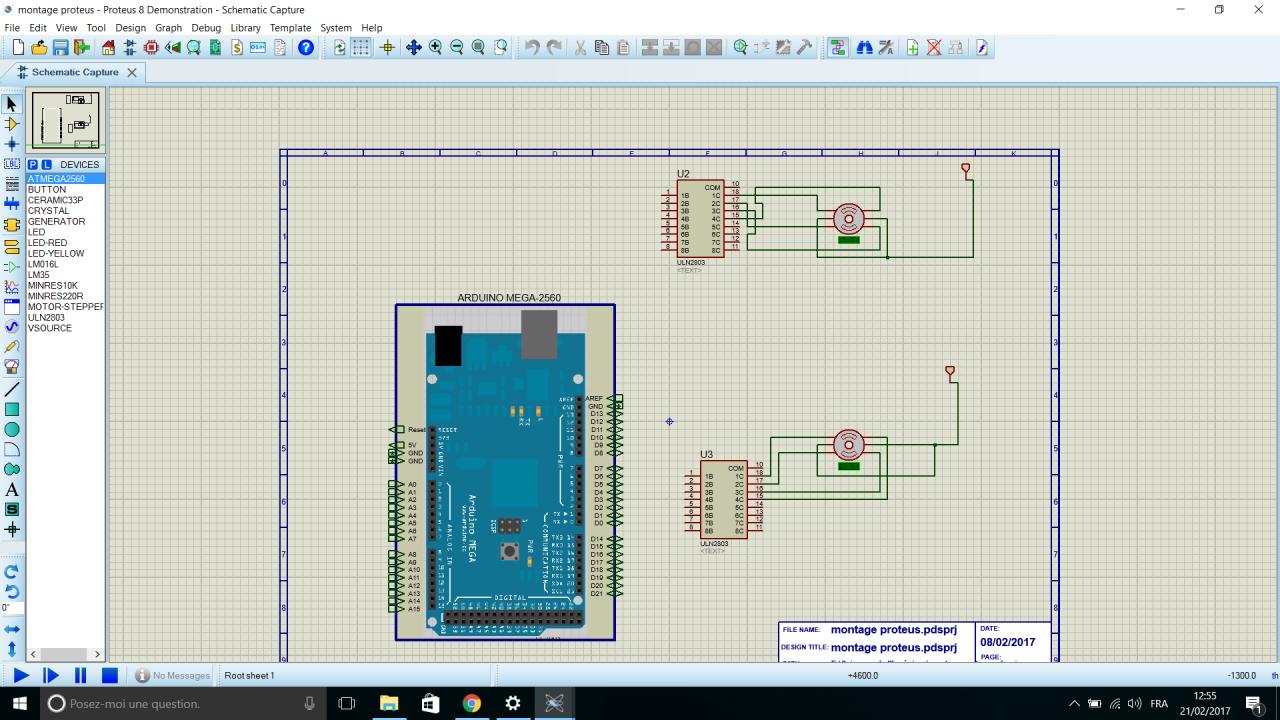Select the Component mode tool in sidebar
1280x720 pixels.
click(12, 124)
